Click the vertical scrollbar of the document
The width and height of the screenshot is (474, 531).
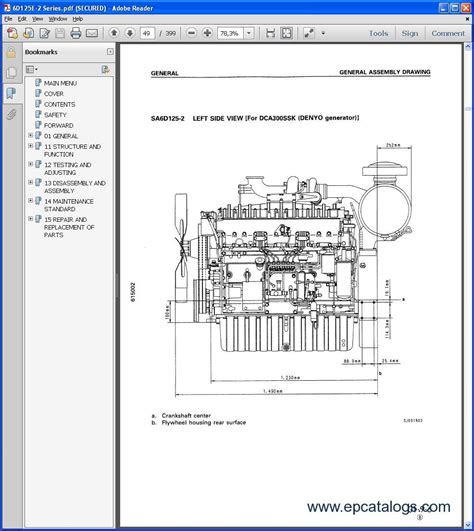pyautogui.click(x=468, y=284)
